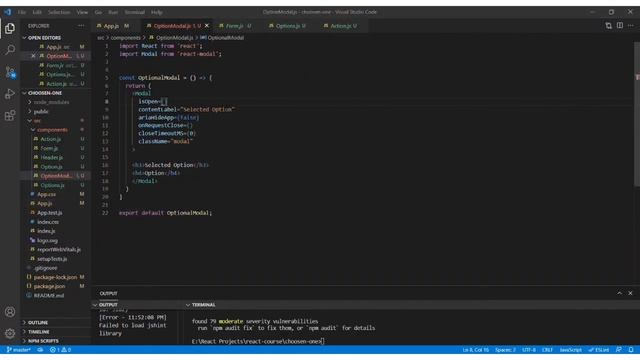Open the ESLint status item
The image size is (640, 360).
point(598,350)
